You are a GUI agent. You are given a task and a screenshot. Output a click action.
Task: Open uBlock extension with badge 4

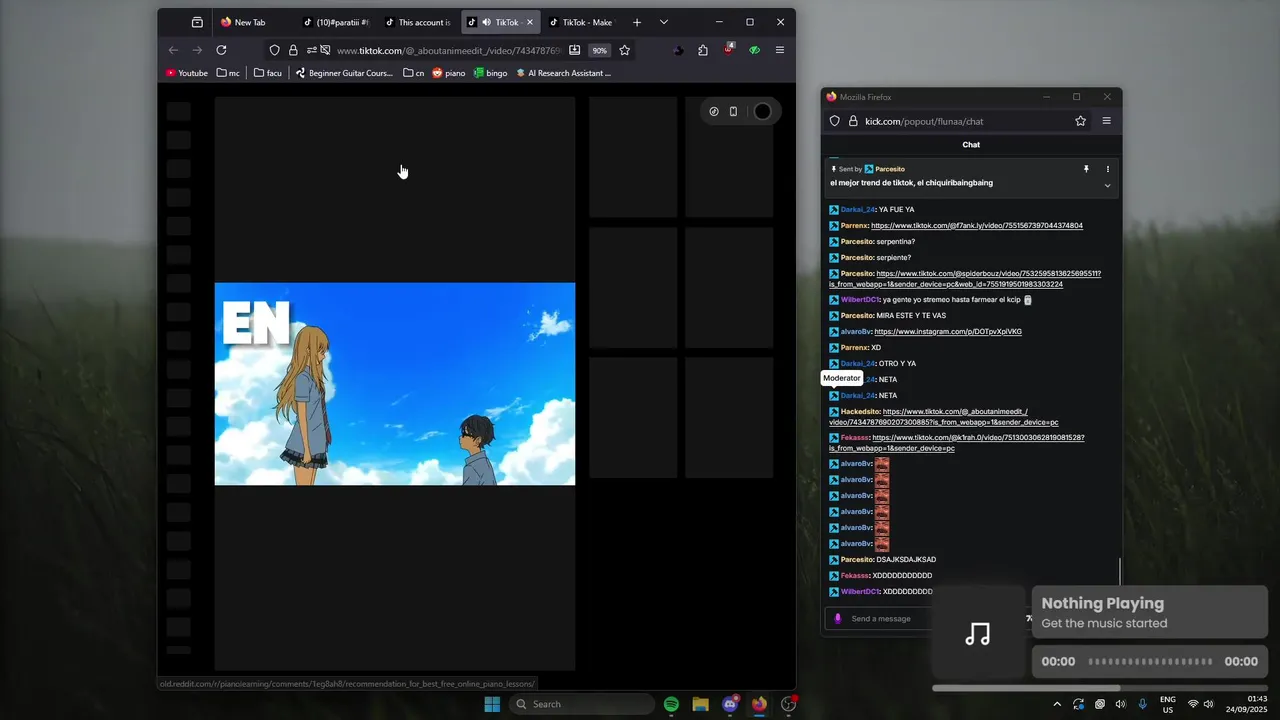tap(729, 49)
